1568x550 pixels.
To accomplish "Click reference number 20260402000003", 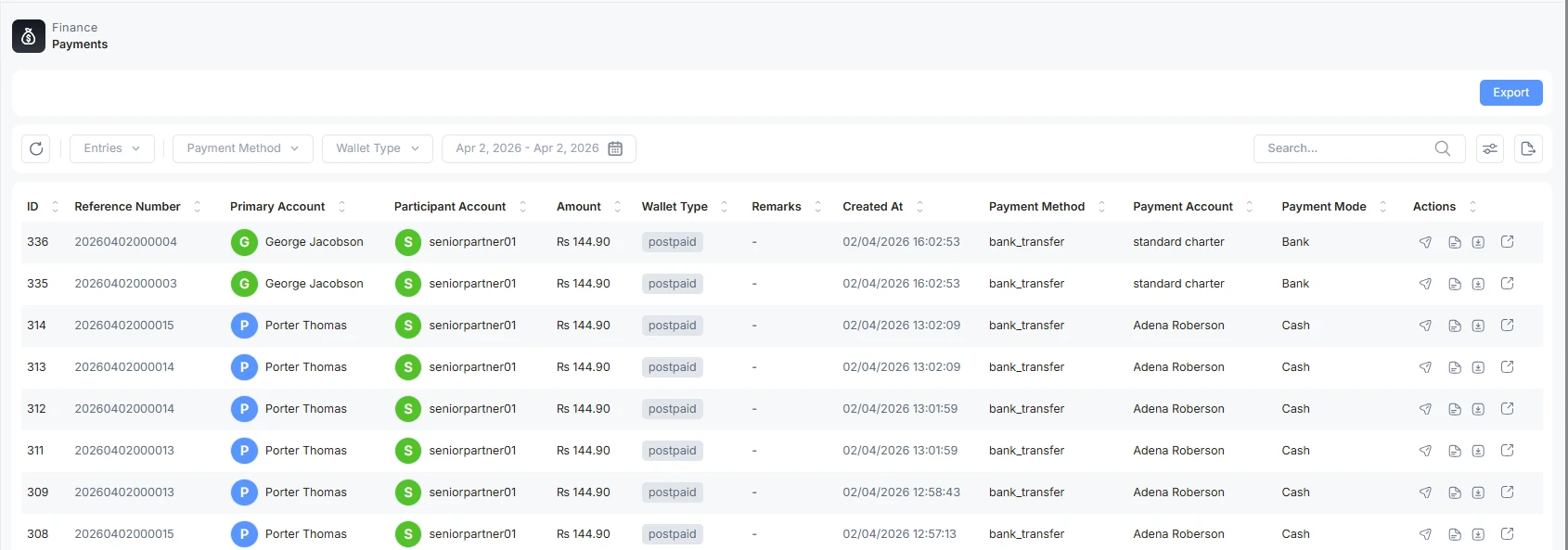I will (126, 284).
